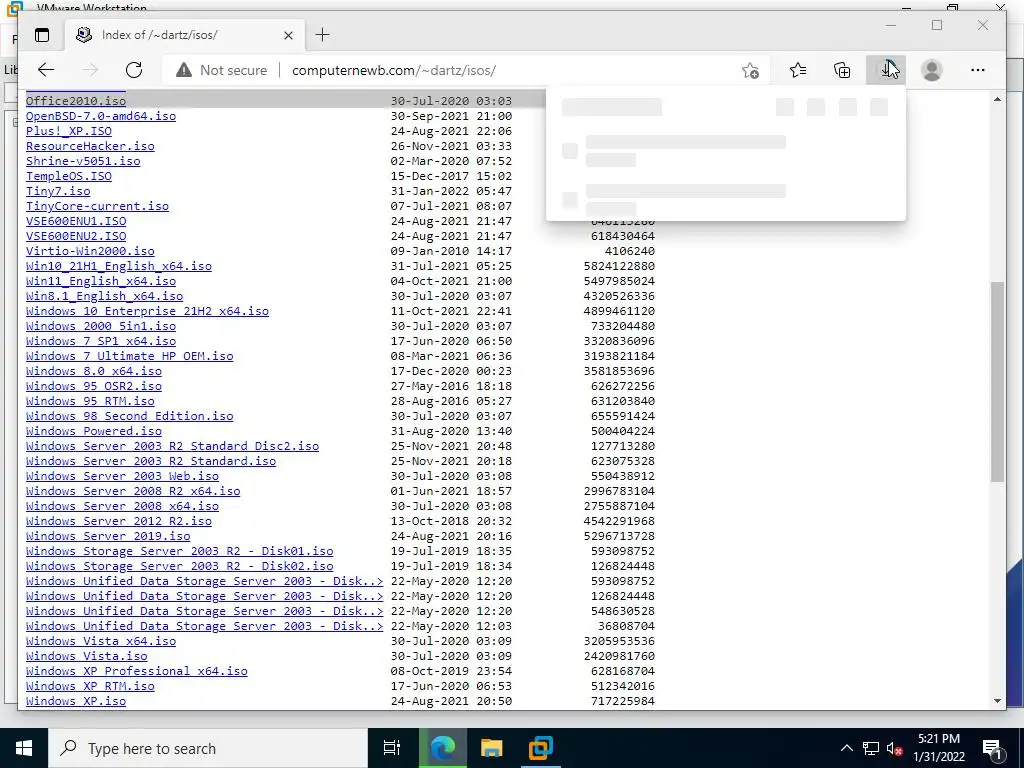Click the page scrollbar down arrow

[997, 701]
